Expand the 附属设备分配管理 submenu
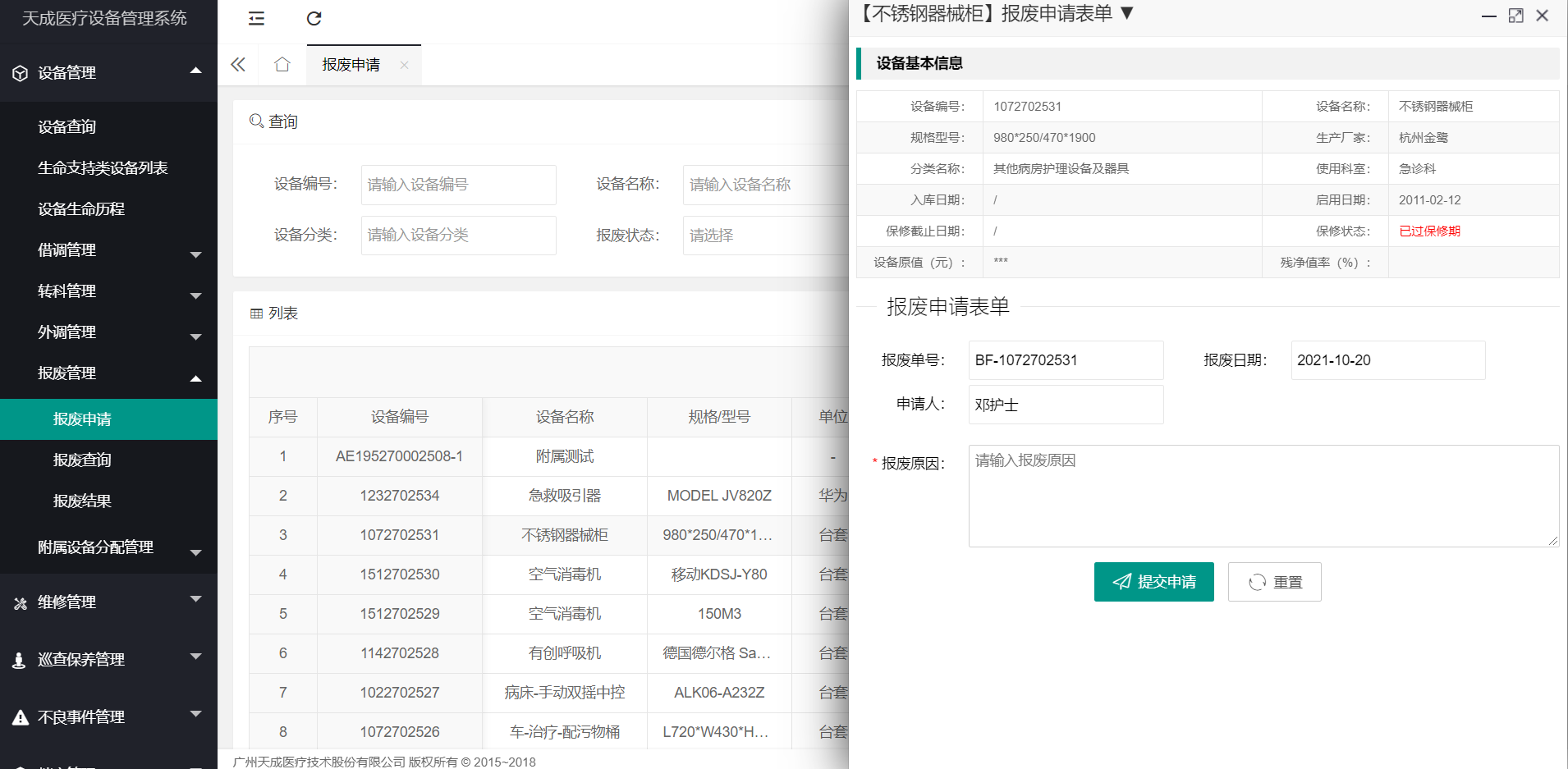This screenshot has height=769, width=1568. [195, 552]
